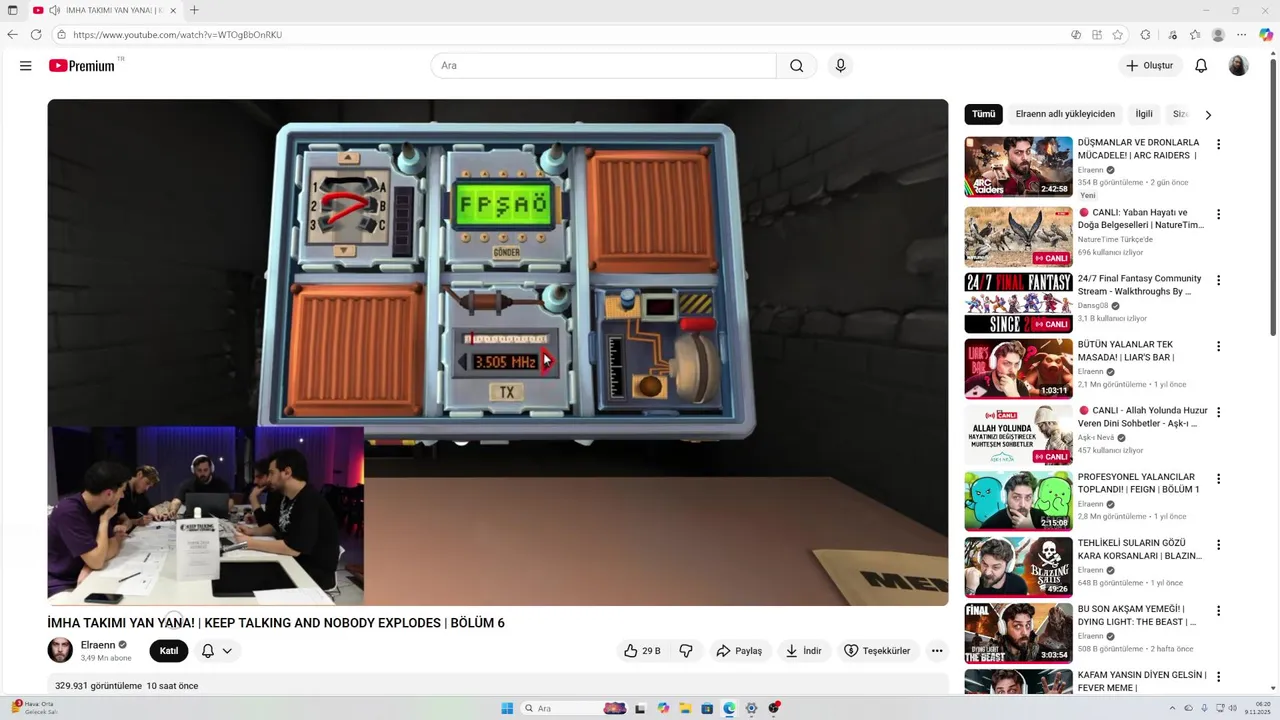Open the YouTube hamburger guide menu
1280x720 pixels.
tap(25, 66)
